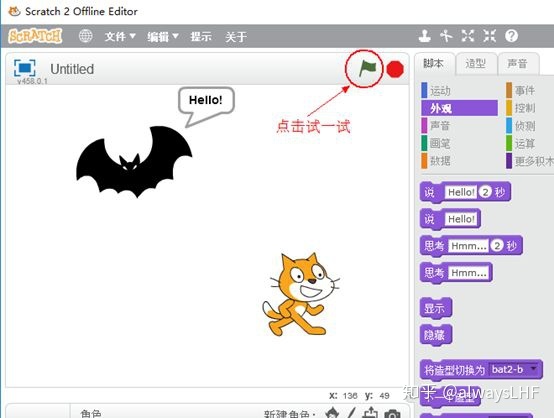
Task: Switch to the 脚本 tab
Action: pos(434,64)
